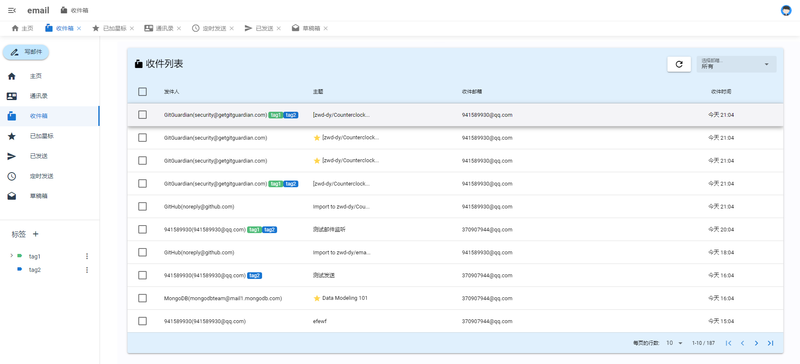Close the 草稿箱 tab
The image size is (800, 364).
coord(326,29)
